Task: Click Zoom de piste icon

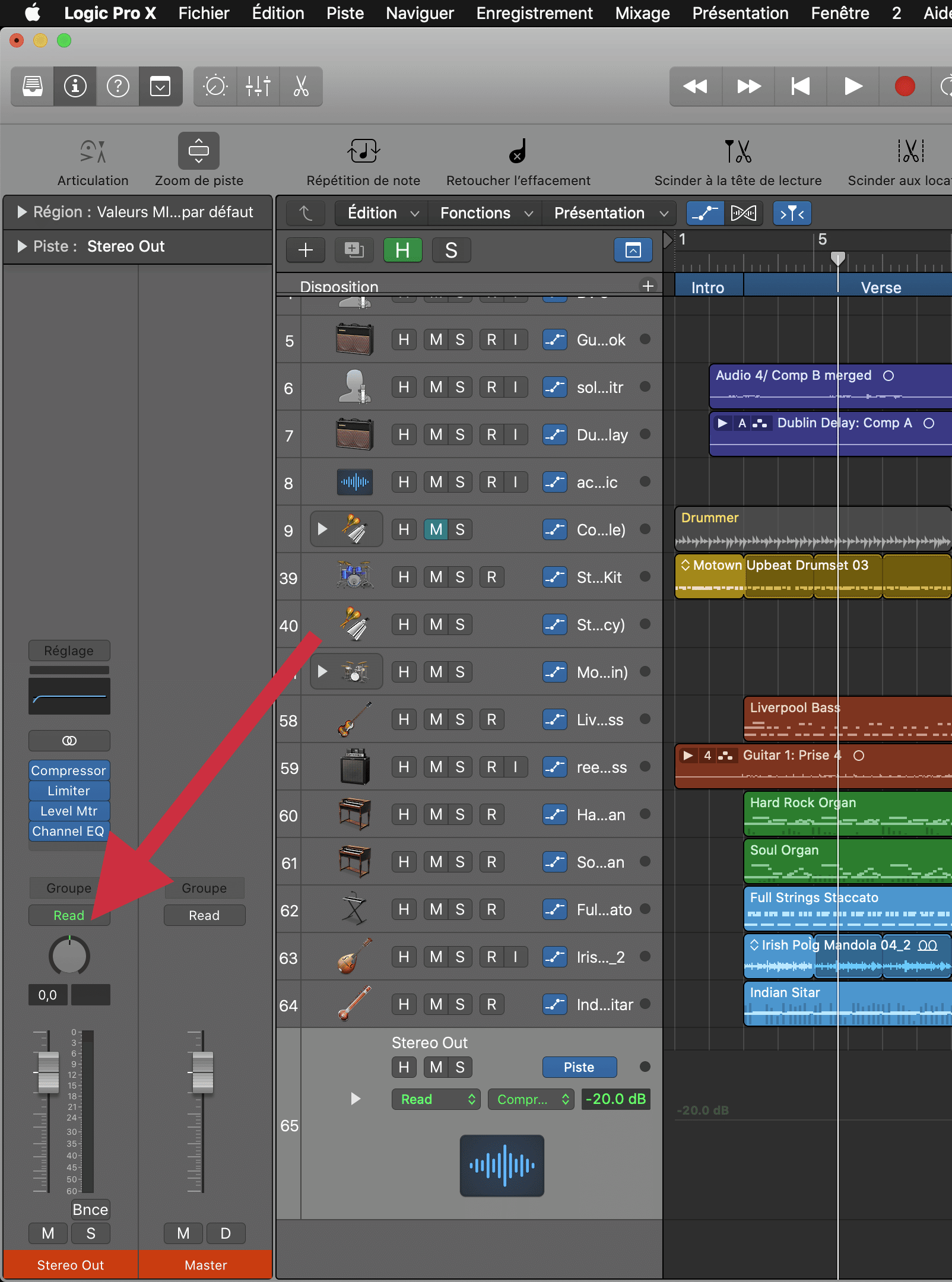Action: (199, 151)
